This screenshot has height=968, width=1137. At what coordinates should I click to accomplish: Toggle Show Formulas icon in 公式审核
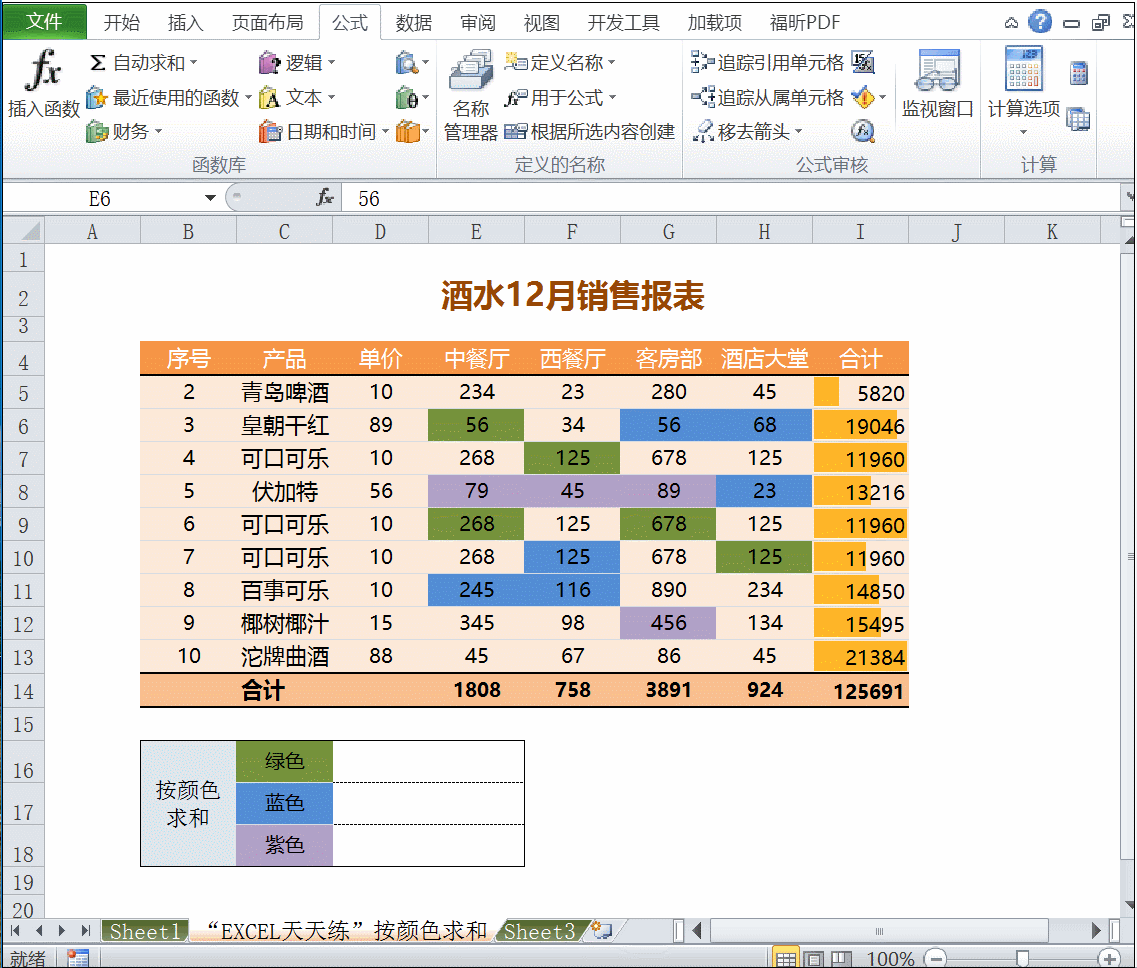tap(863, 62)
